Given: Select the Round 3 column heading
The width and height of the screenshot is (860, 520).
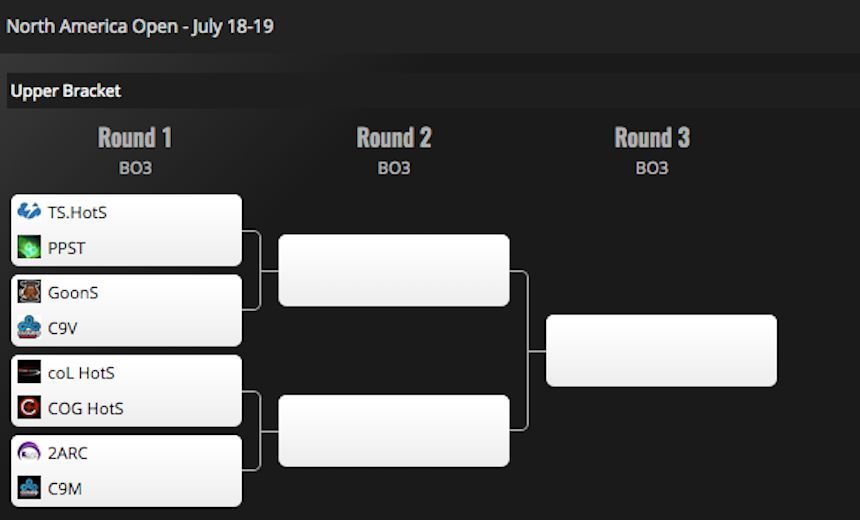Looking at the screenshot, I should [652, 138].
